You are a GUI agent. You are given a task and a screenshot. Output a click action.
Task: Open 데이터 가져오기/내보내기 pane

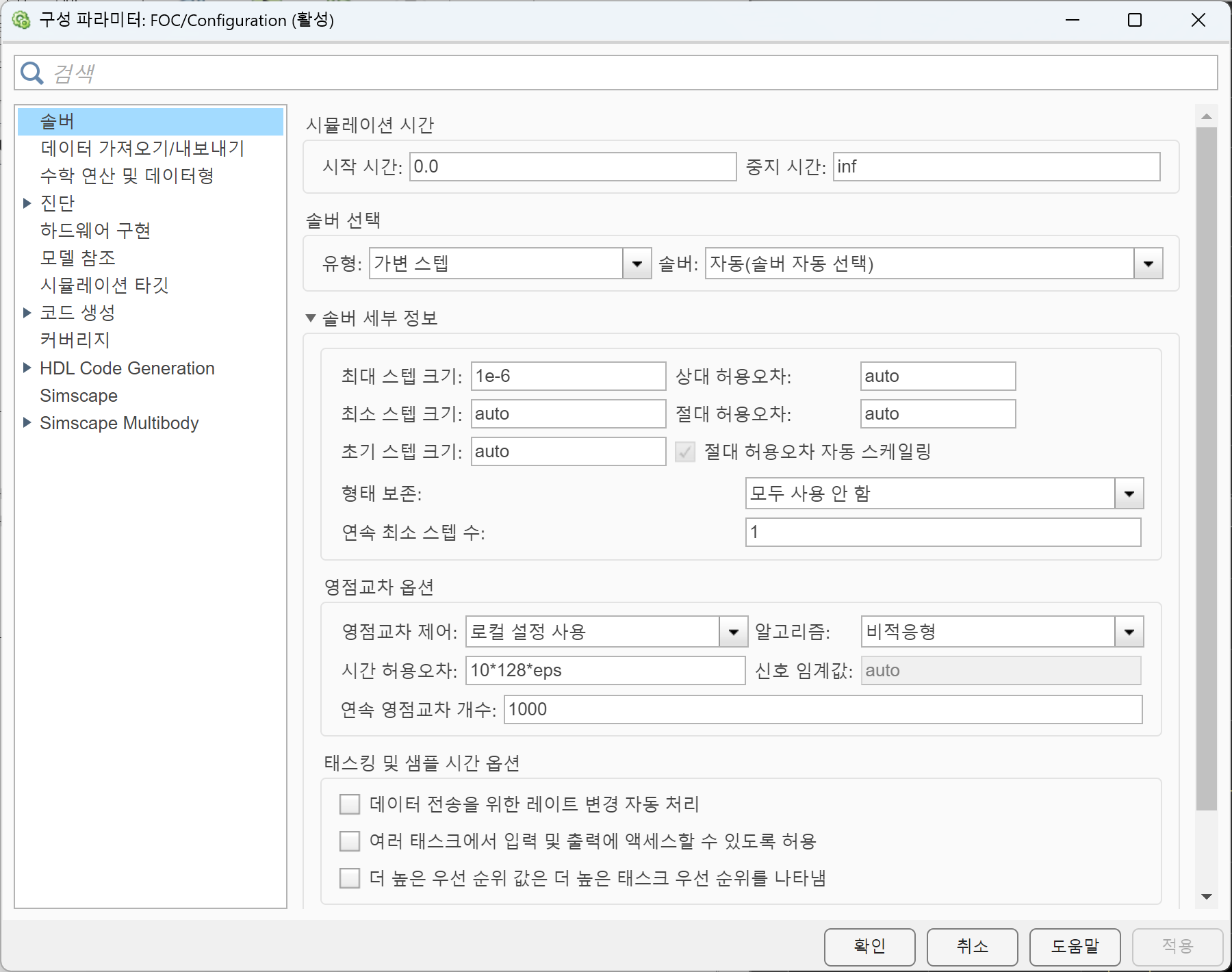142,149
